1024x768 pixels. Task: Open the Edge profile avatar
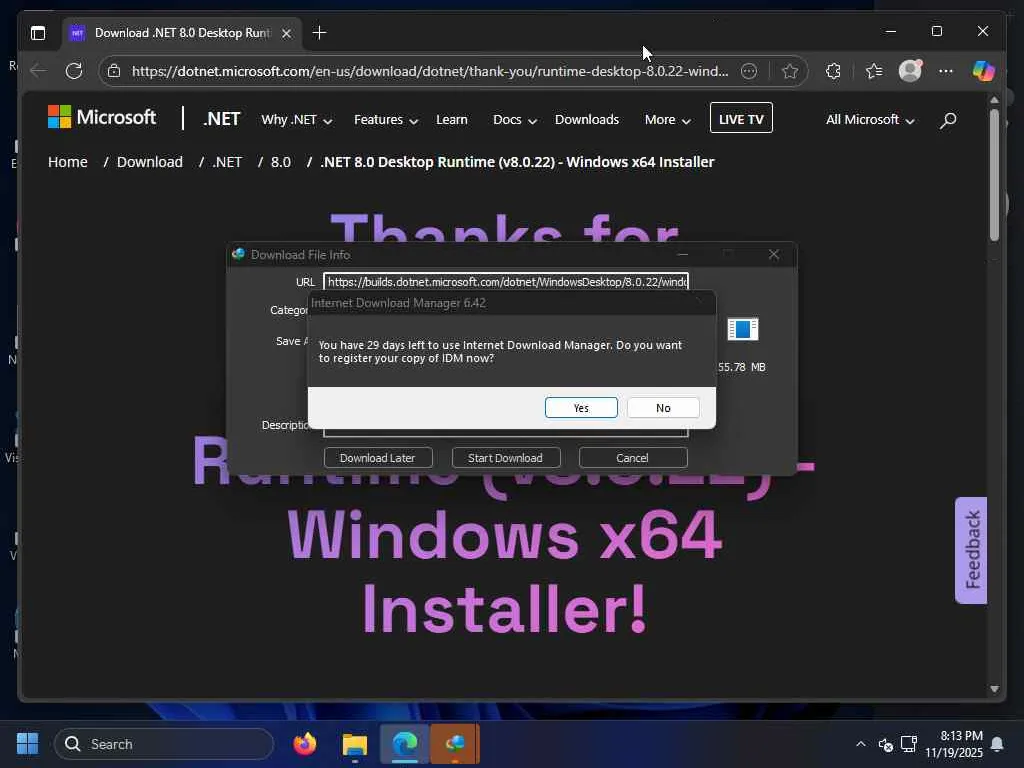[x=910, y=71]
